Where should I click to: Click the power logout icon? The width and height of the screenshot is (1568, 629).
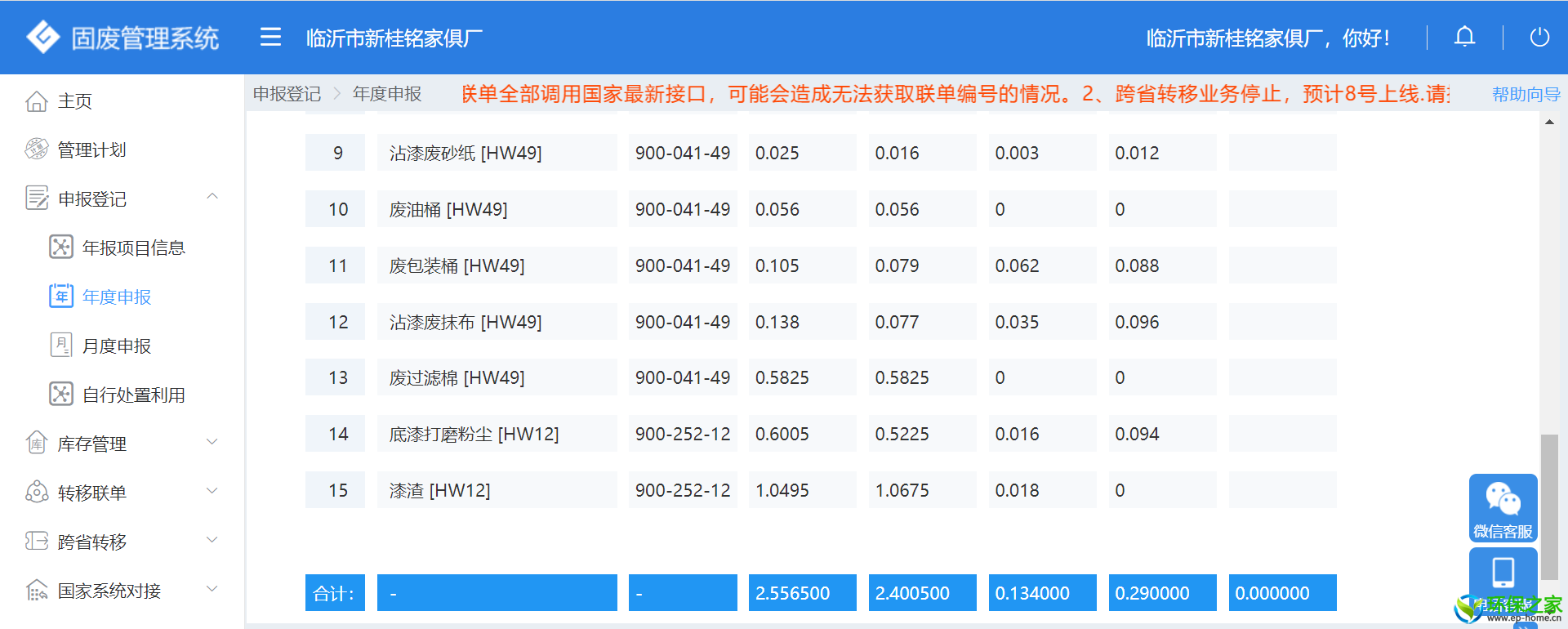1539,38
